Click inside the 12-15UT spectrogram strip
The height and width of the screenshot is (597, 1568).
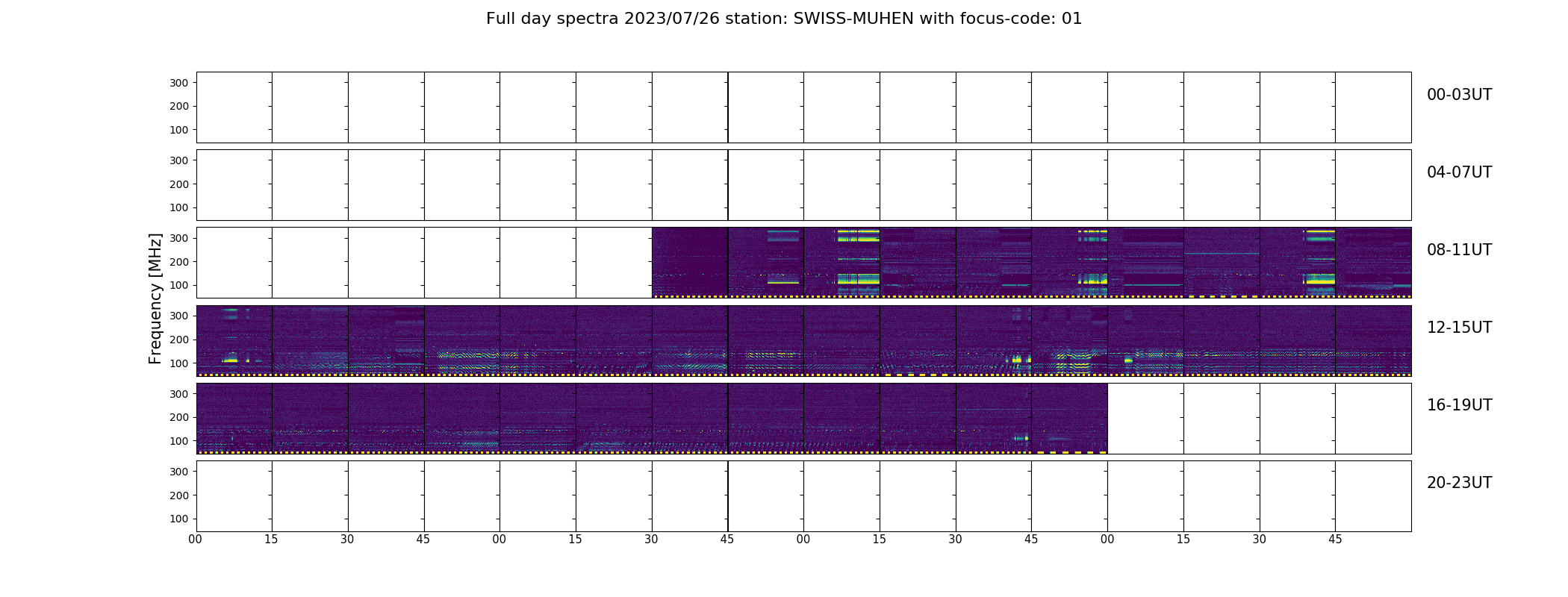803,340
